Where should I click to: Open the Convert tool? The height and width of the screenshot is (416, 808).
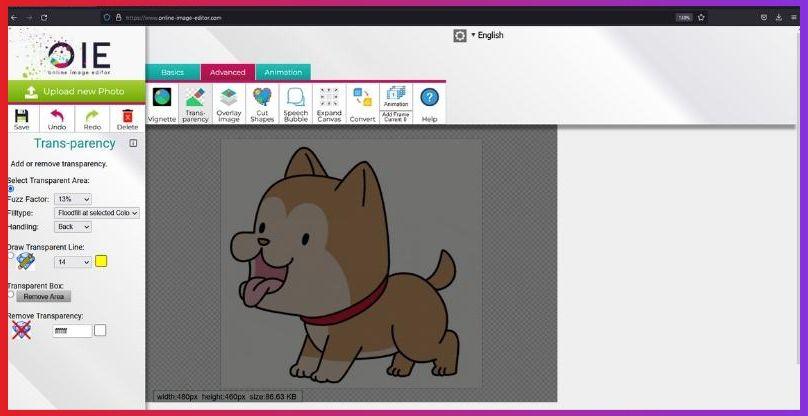pyautogui.click(x=362, y=102)
